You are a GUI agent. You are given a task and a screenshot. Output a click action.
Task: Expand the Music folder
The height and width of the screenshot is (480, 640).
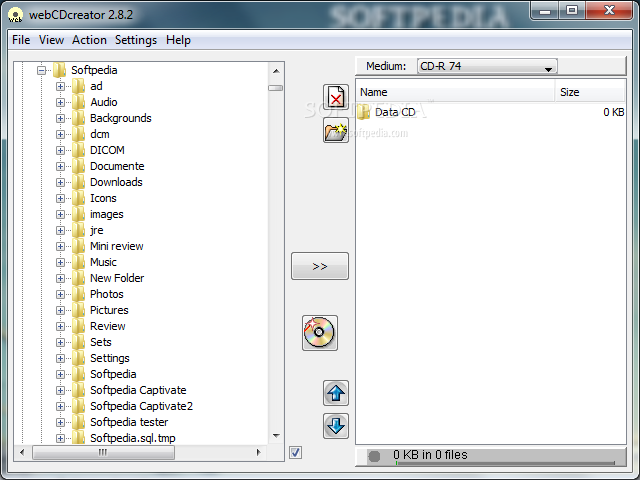[x=60, y=262]
